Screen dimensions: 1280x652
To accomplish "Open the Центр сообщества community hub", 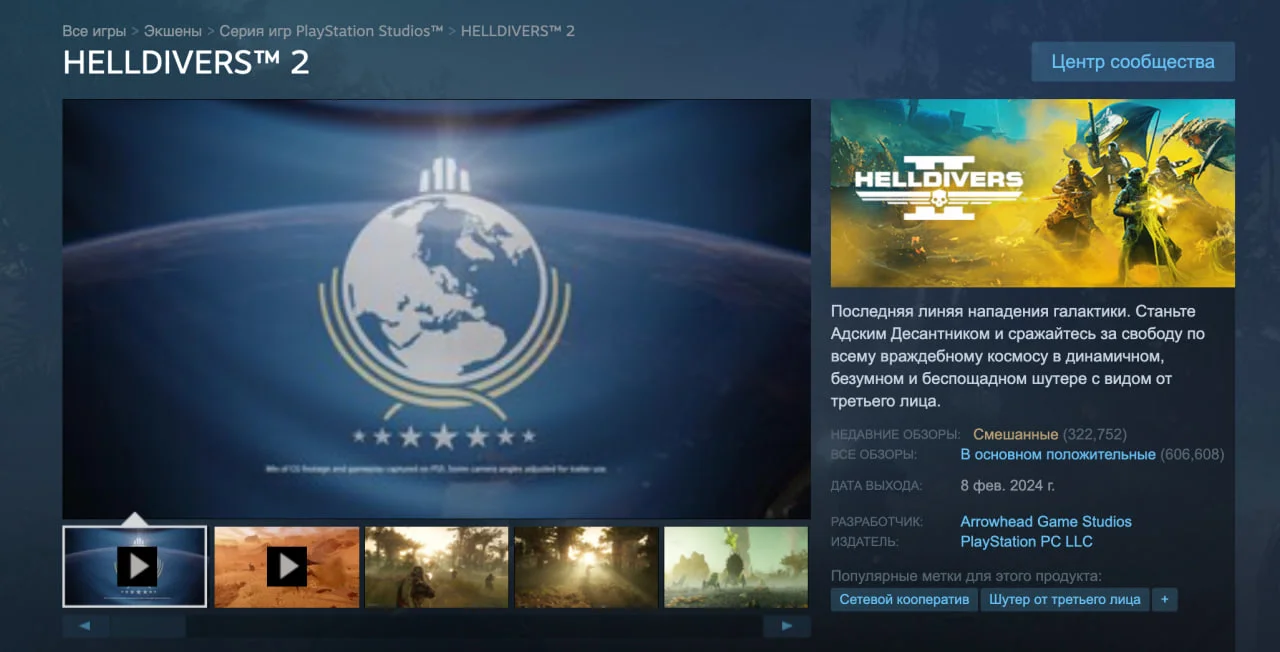I will coord(1132,62).
